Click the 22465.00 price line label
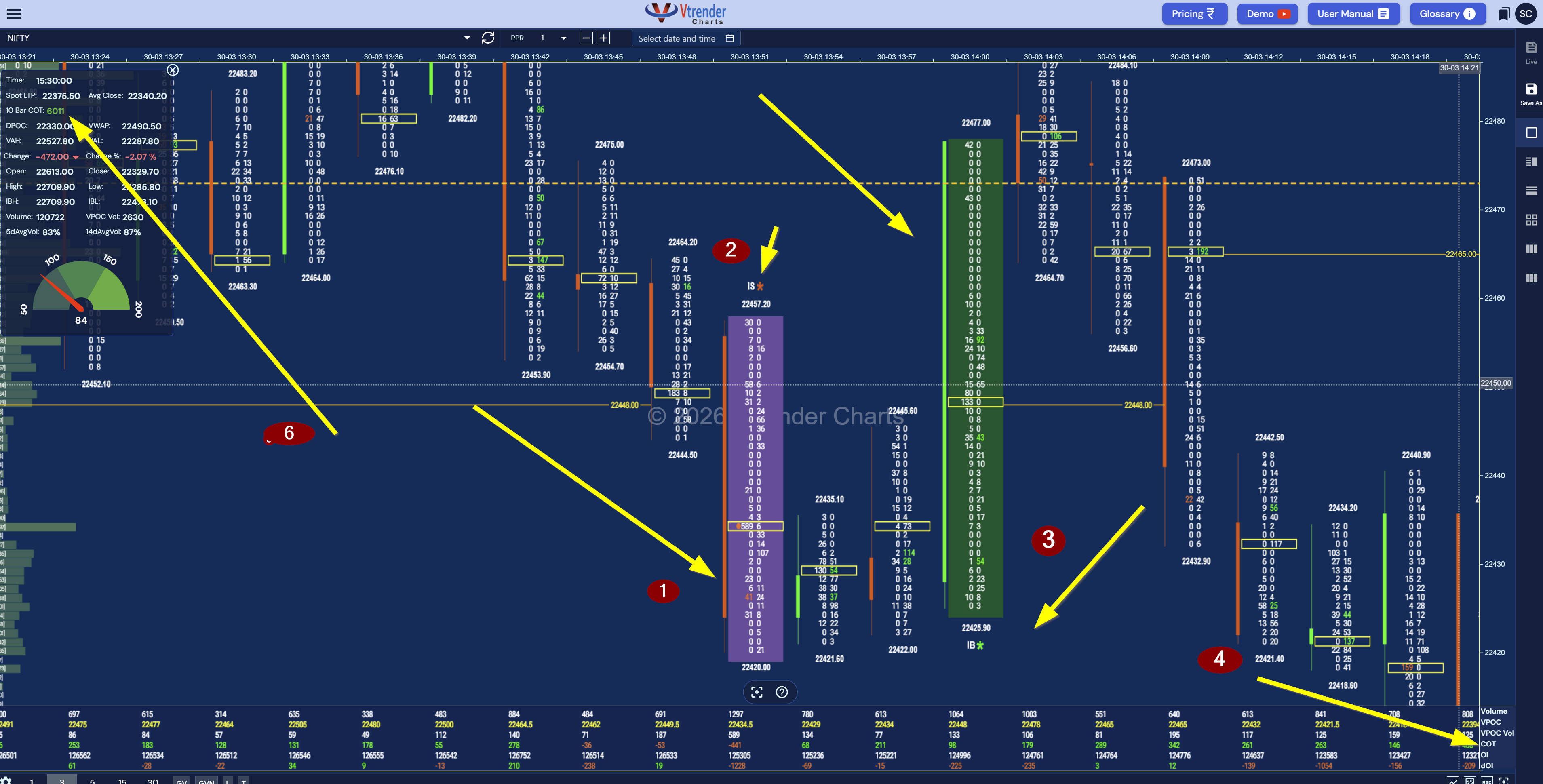1543x784 pixels. 1461,254
